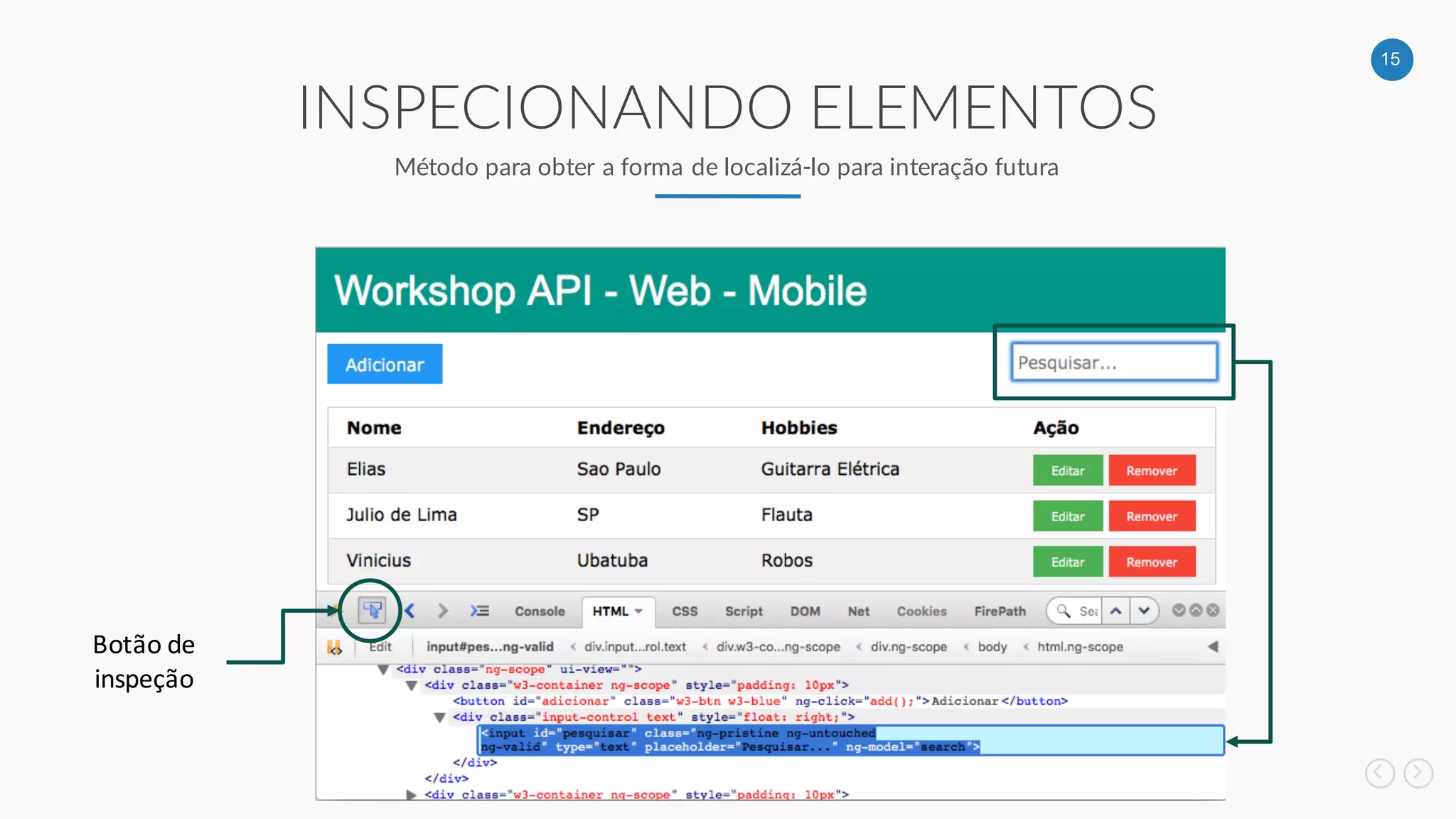
Task: Click Remover for Elias
Action: [x=1152, y=470]
